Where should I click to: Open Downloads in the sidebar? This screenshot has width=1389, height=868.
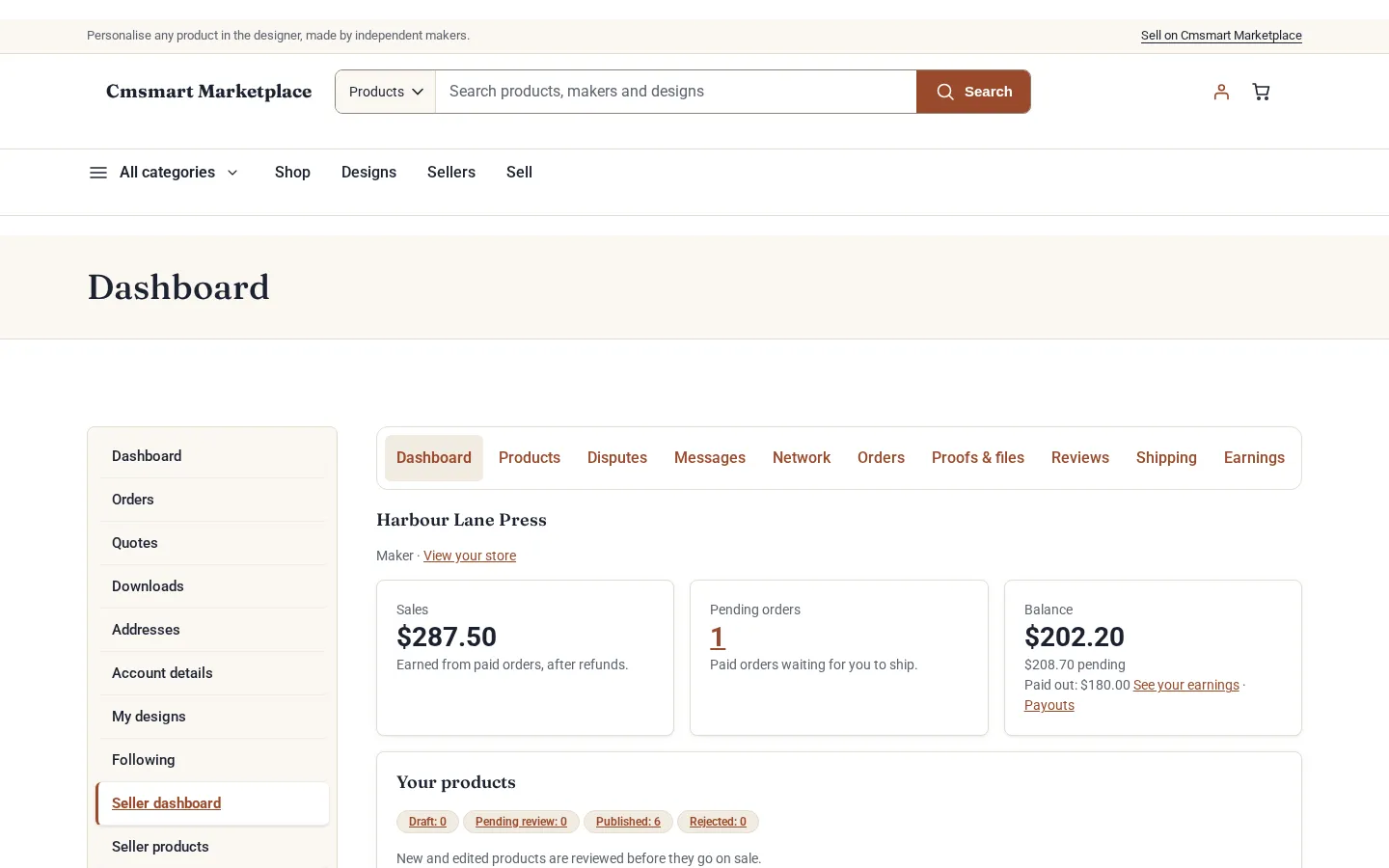(212, 586)
